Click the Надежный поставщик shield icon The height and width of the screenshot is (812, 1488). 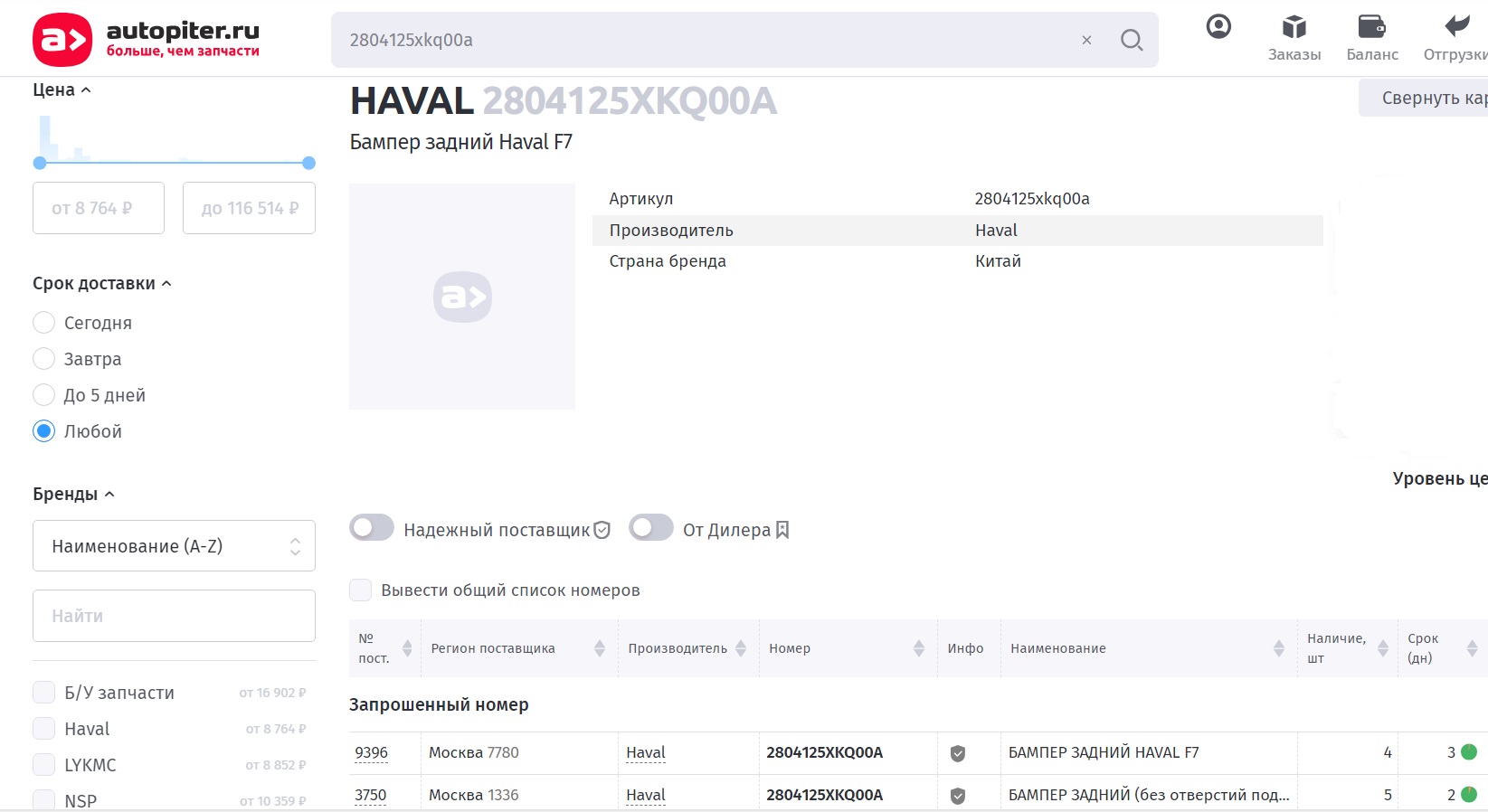pos(602,530)
